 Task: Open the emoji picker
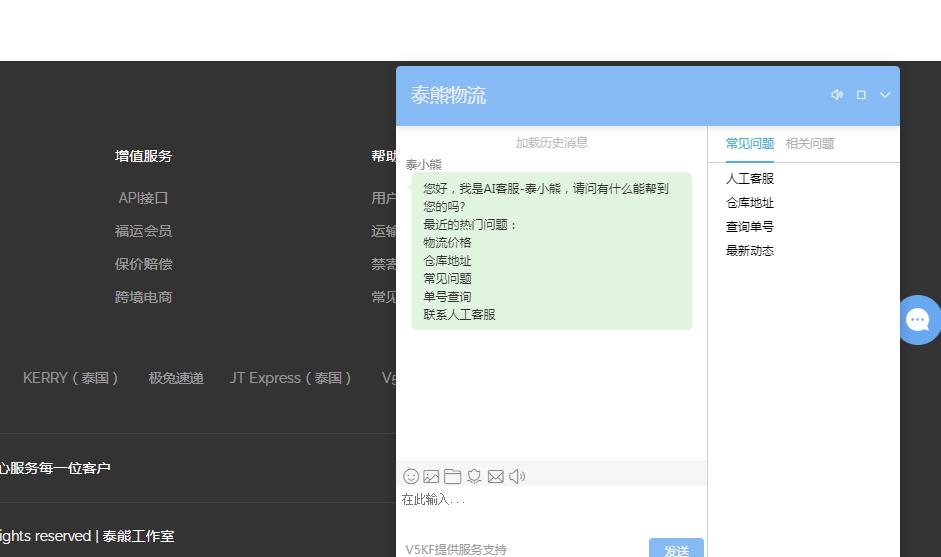411,477
